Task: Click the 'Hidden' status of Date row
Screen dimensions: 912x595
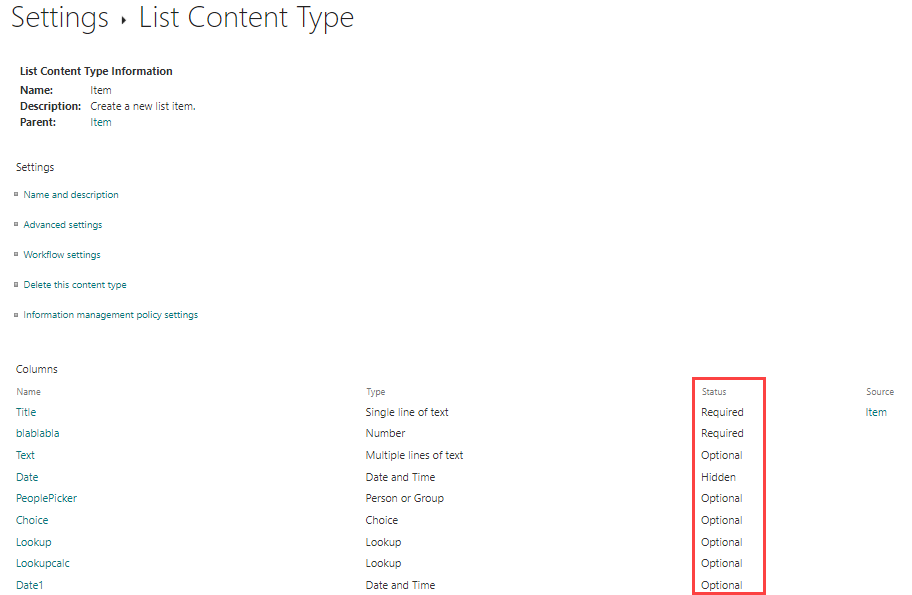Action: coord(718,478)
